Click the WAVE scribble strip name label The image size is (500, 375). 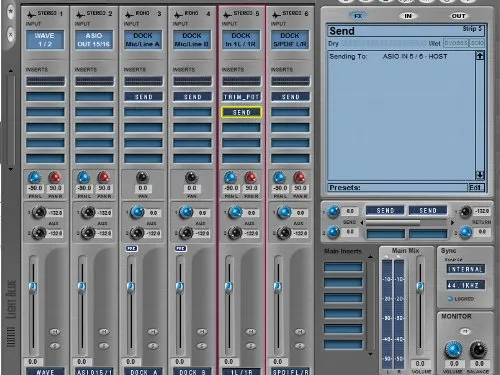point(45,371)
